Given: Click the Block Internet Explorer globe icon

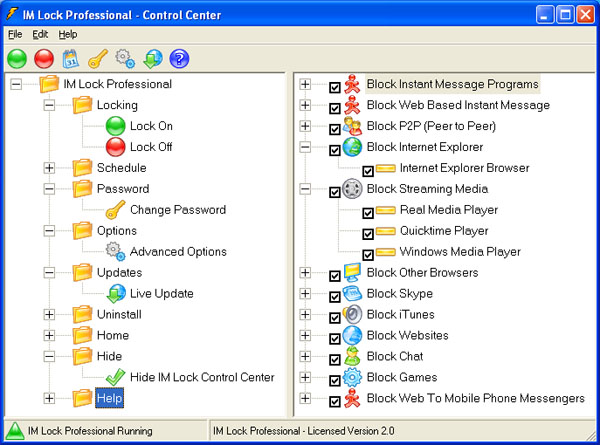Looking at the screenshot, I should point(352,147).
